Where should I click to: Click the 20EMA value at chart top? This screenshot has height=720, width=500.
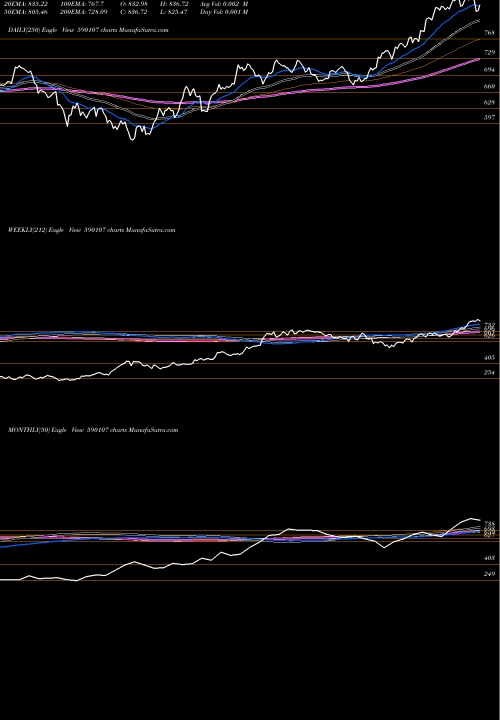(26, 4)
